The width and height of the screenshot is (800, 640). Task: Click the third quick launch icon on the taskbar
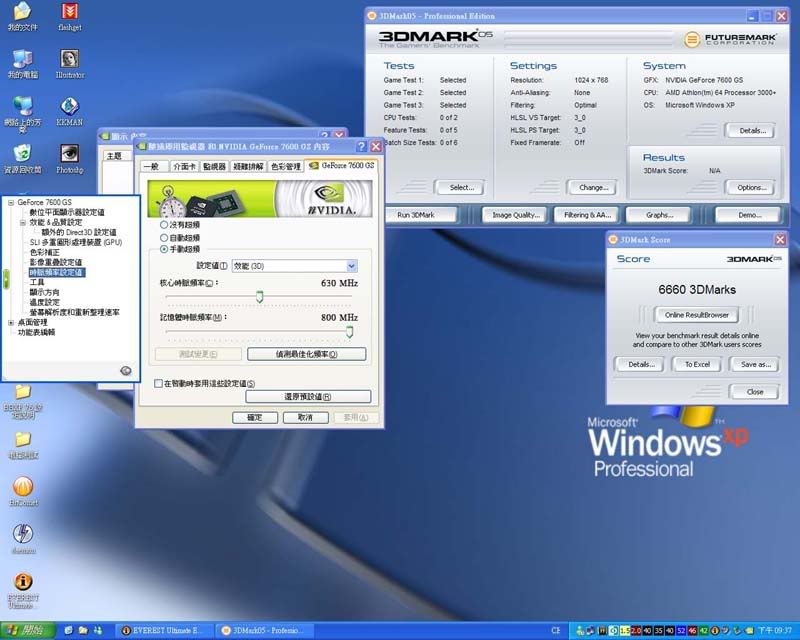click(x=97, y=631)
